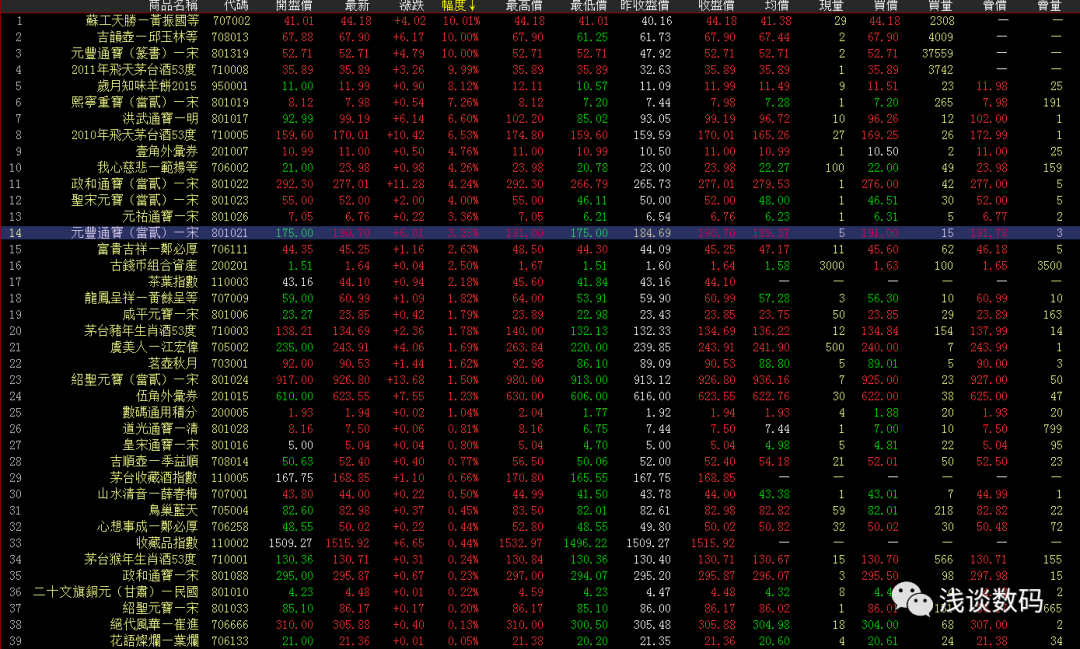Select row 政和通寶(當貳)一宋
This screenshot has height=649, width=1080.
(x=540, y=184)
